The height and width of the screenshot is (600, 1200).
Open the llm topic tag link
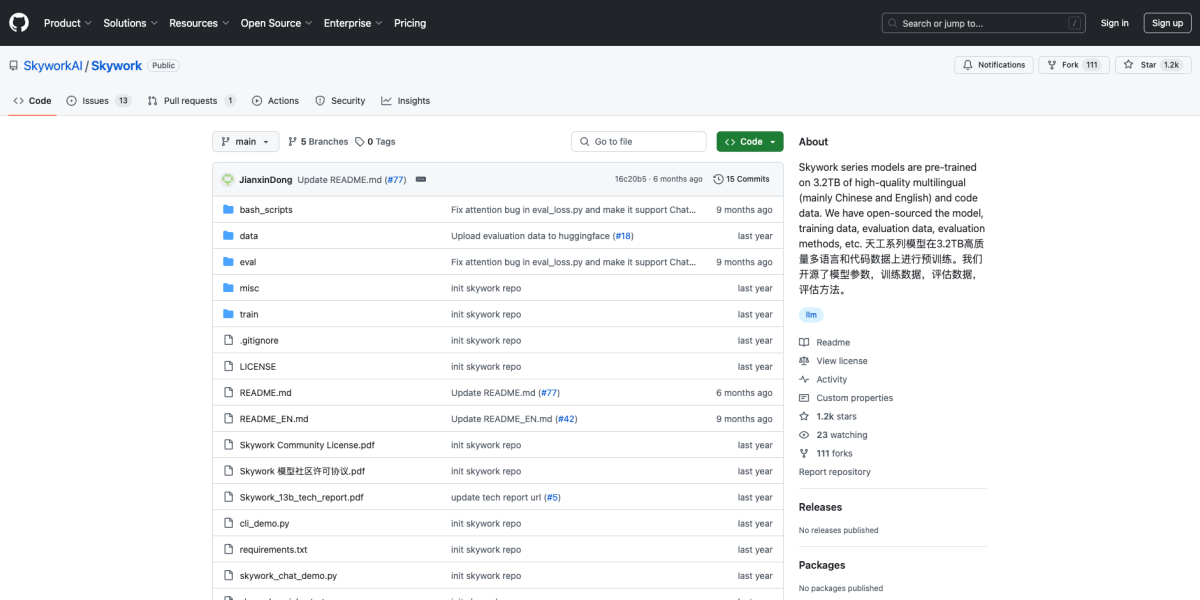(811, 314)
